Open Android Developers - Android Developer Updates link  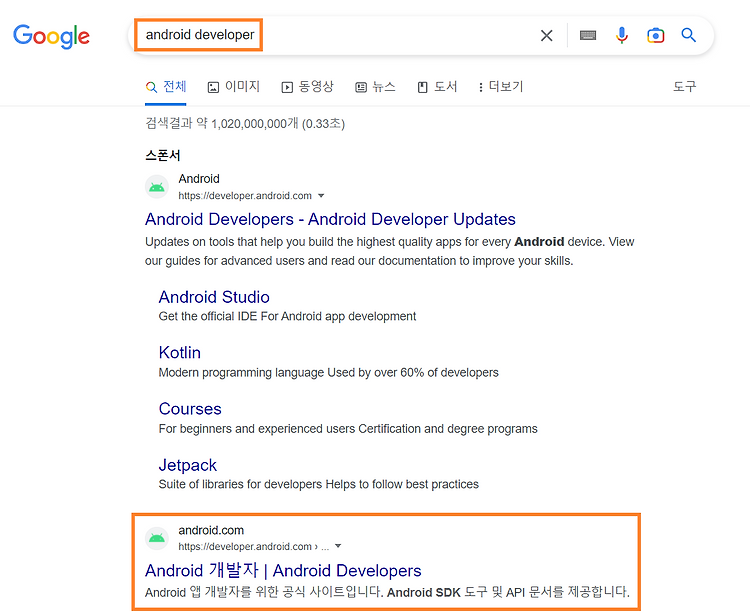pos(330,219)
